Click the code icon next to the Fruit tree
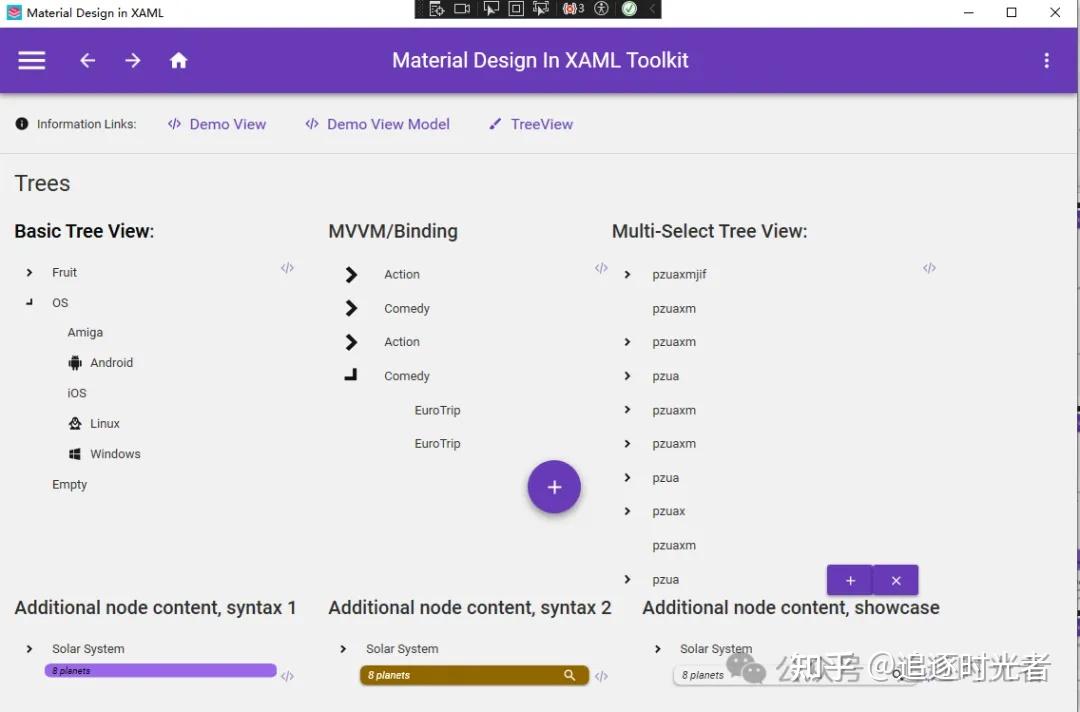Image resolution: width=1080 pixels, height=712 pixels. (287, 268)
